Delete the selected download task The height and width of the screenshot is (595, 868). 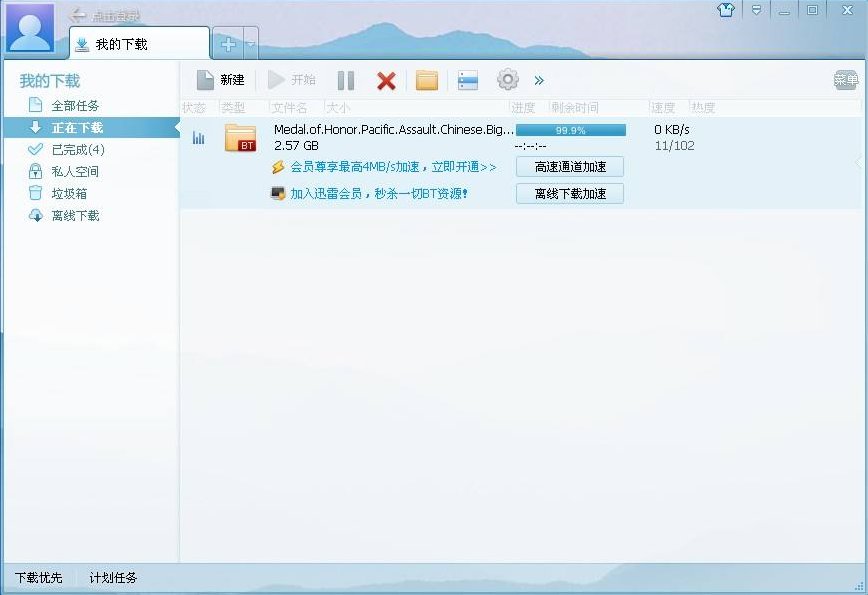pyautogui.click(x=386, y=80)
